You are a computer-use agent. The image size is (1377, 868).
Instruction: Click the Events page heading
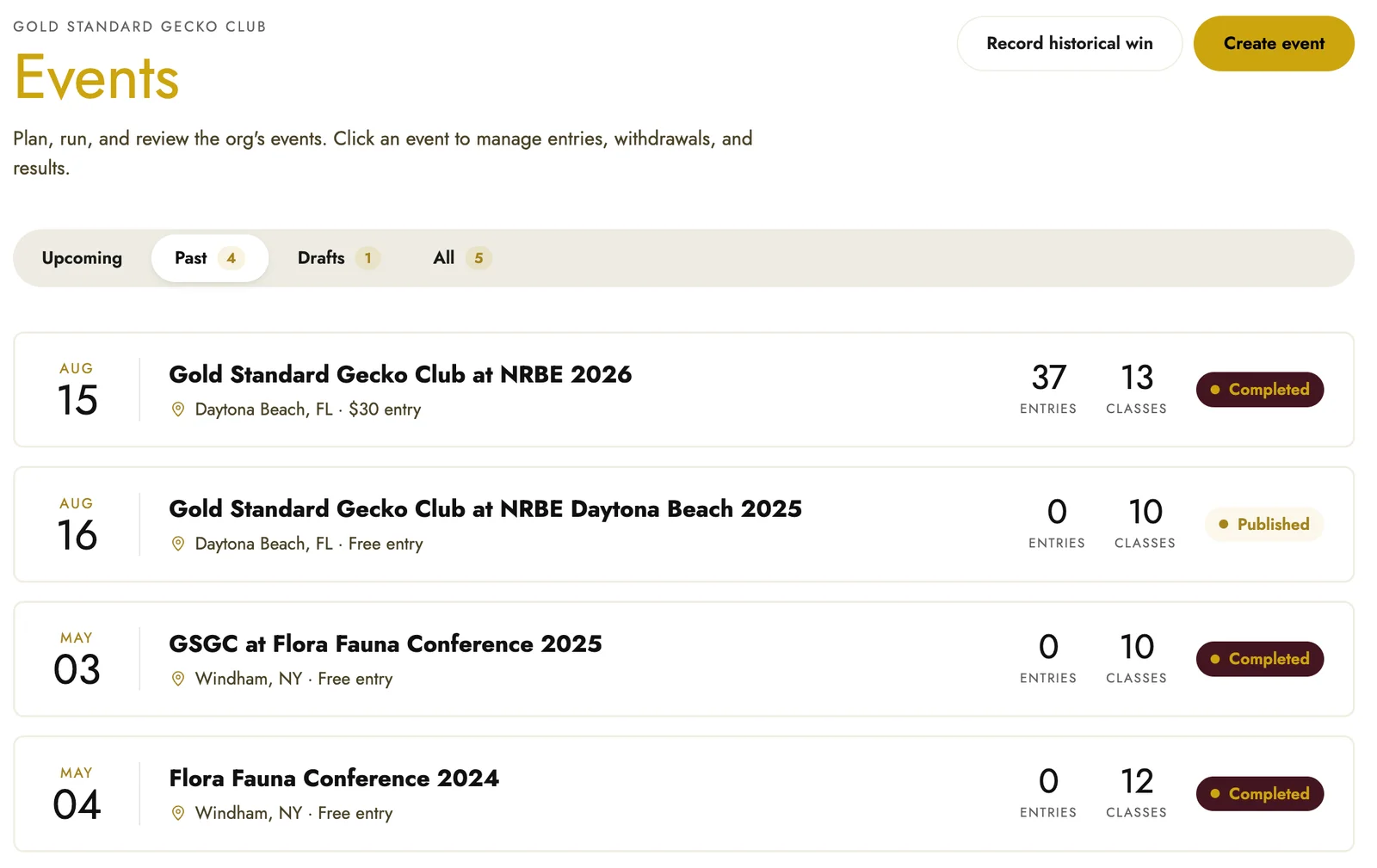pos(96,78)
